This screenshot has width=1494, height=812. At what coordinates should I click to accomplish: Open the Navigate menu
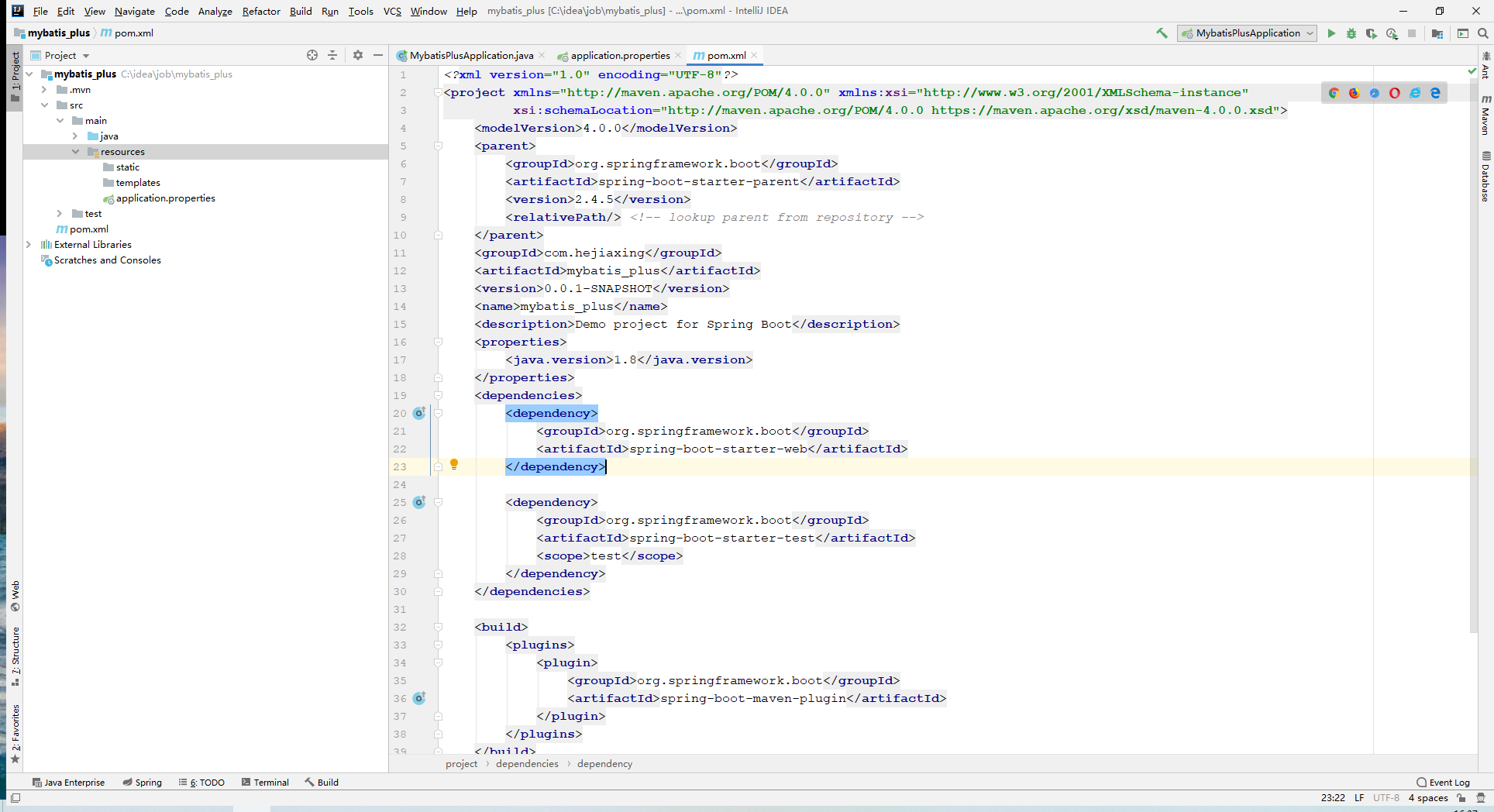pos(135,11)
